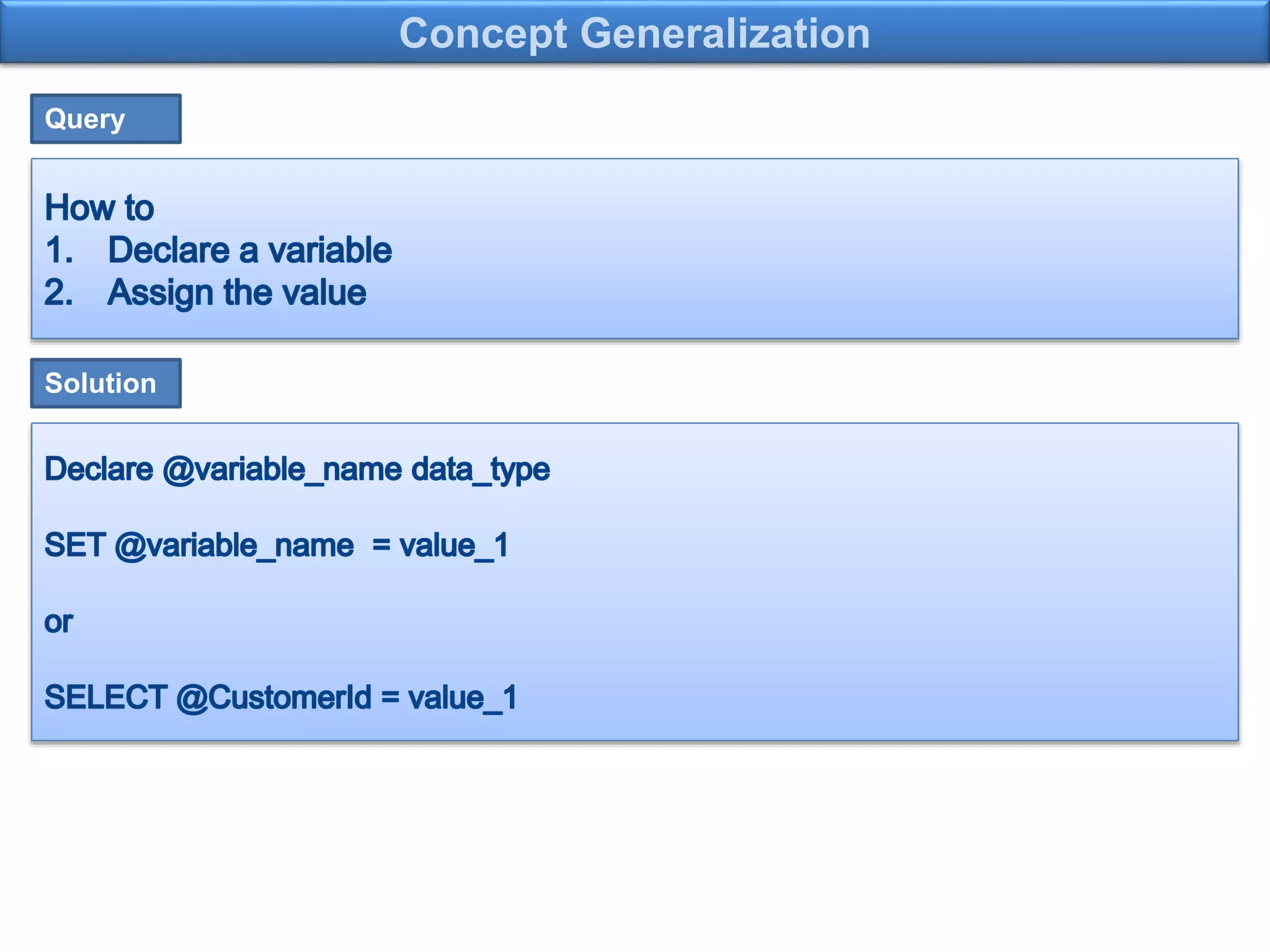Click the word 'Concept' in the title

[x=483, y=33]
